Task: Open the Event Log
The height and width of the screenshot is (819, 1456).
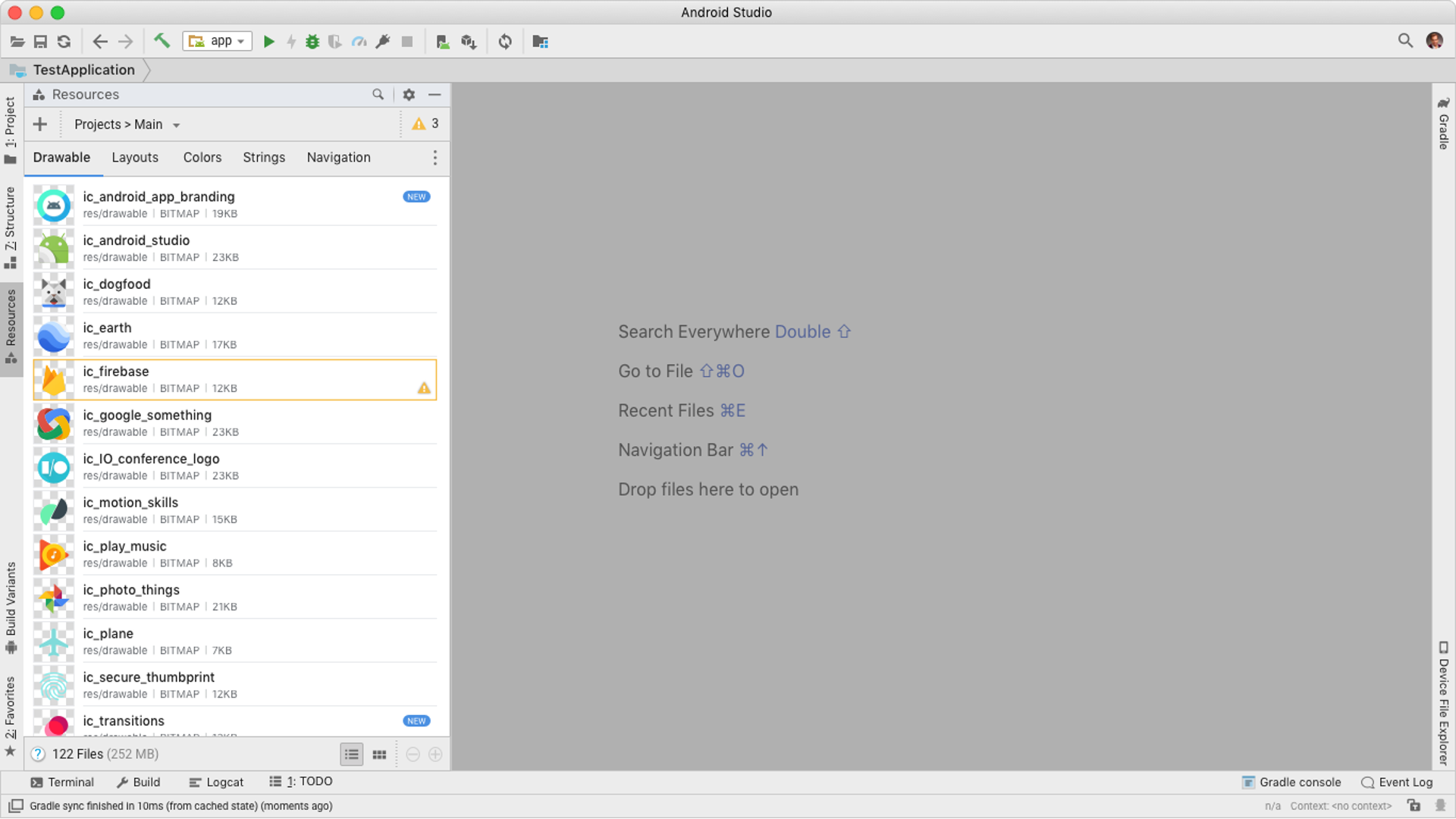Action: click(1397, 782)
